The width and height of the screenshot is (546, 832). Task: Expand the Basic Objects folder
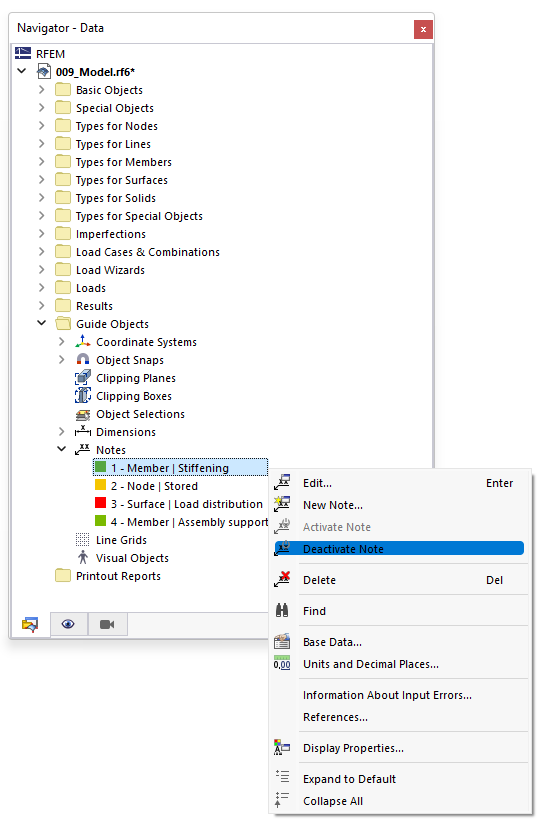click(41, 90)
